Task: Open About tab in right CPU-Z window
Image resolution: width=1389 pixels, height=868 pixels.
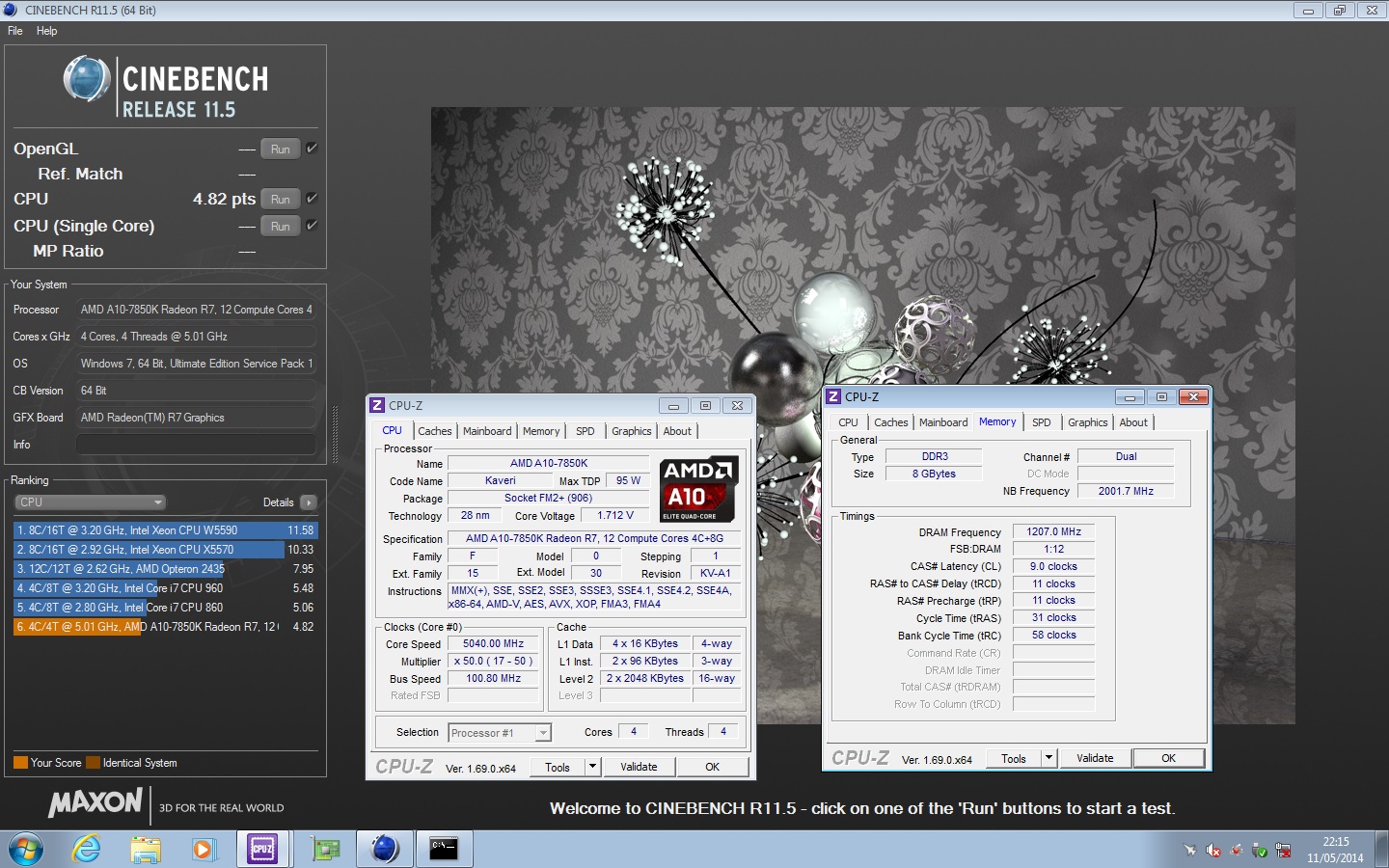Action: pos(1133,422)
